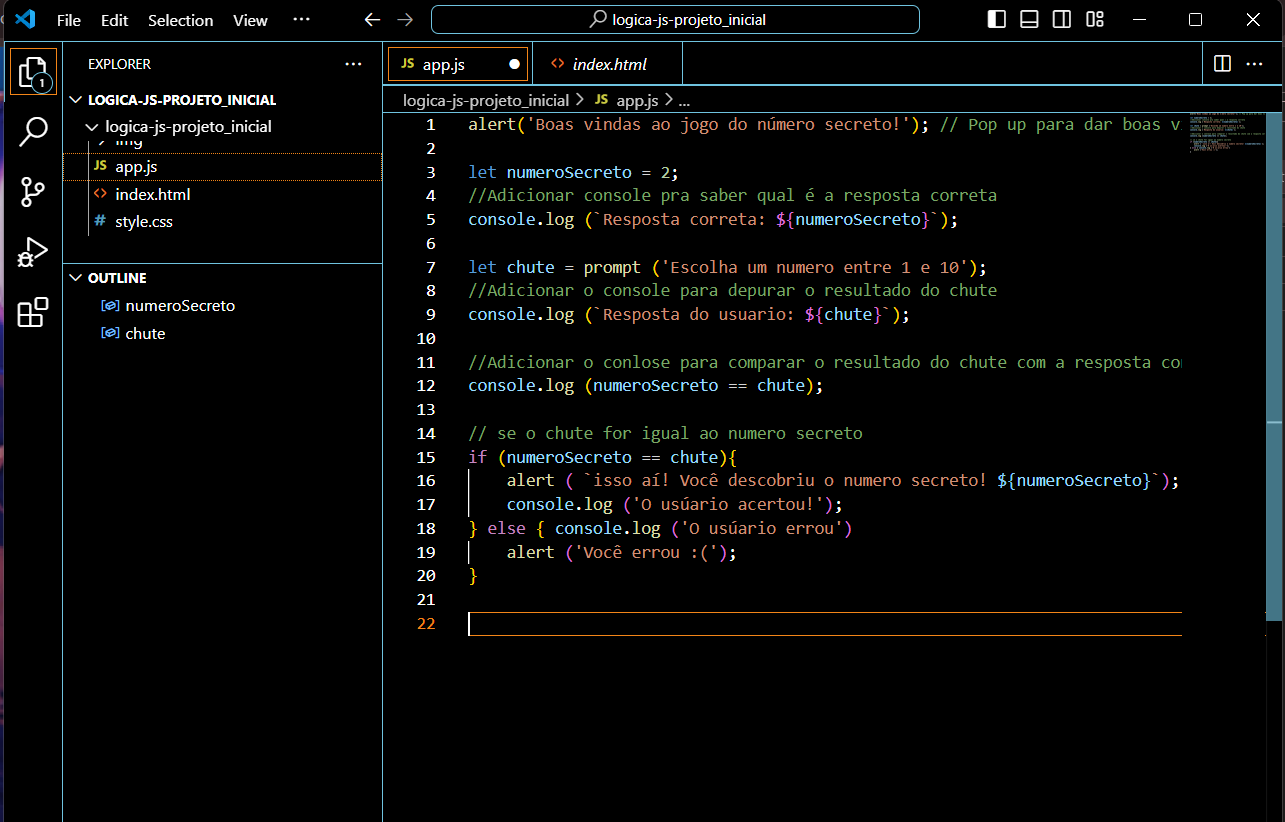The height and width of the screenshot is (822, 1285).
Task: Open the Selection menu
Action: click(x=180, y=20)
